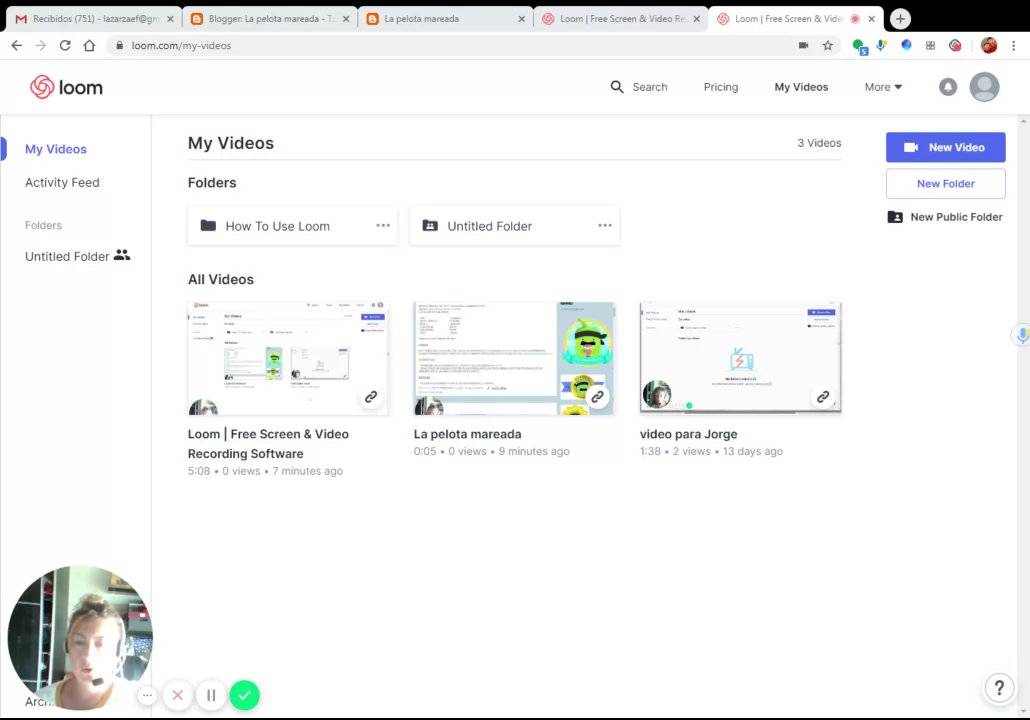
Task: Click the Loom extension icon
Action: pyautogui.click(x=955, y=45)
